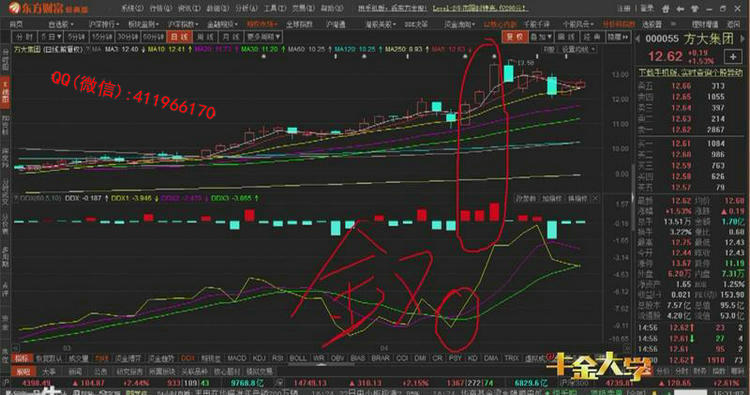Open the 更多周期 dropdown
The width and height of the screenshot is (750, 395).
pyautogui.click(x=263, y=37)
